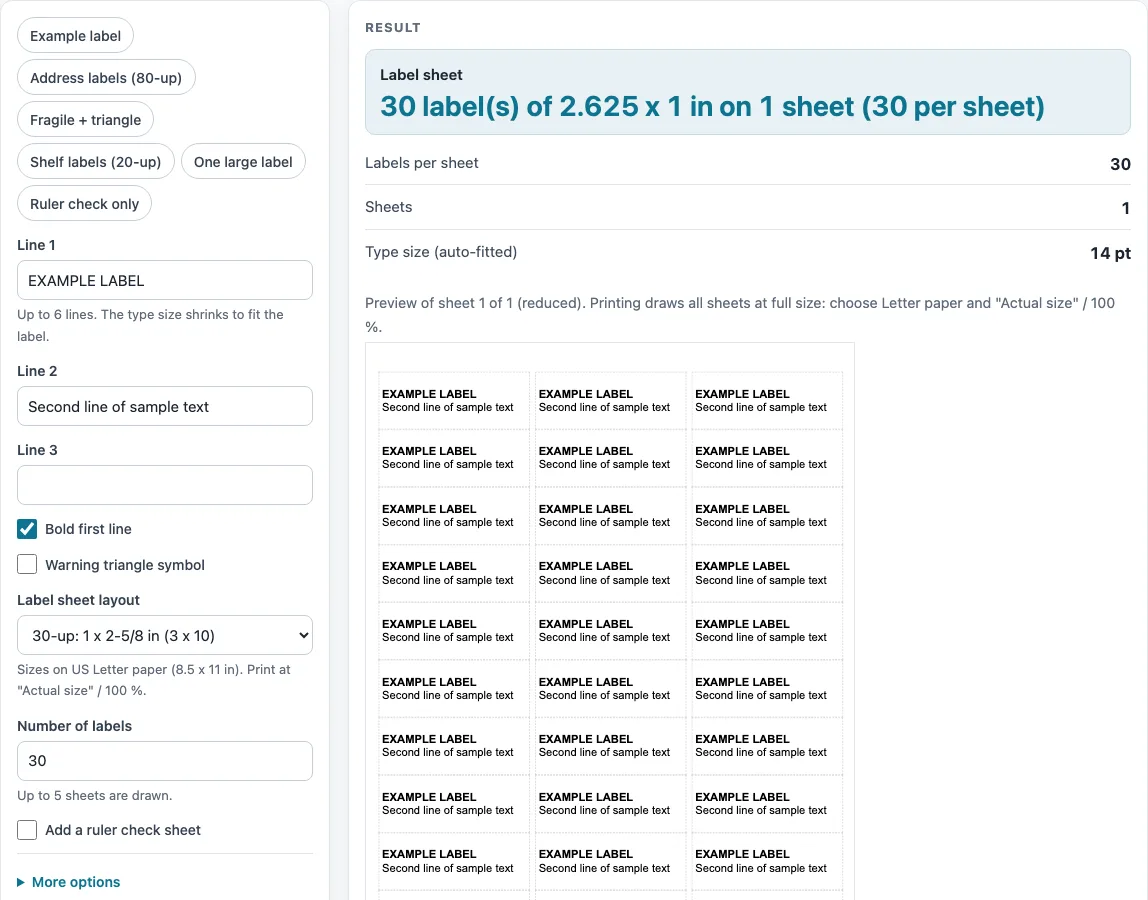Image resolution: width=1148 pixels, height=900 pixels.
Task: Click the 'Preview of sheet 1 of 1' note
Action: [x=739, y=315]
